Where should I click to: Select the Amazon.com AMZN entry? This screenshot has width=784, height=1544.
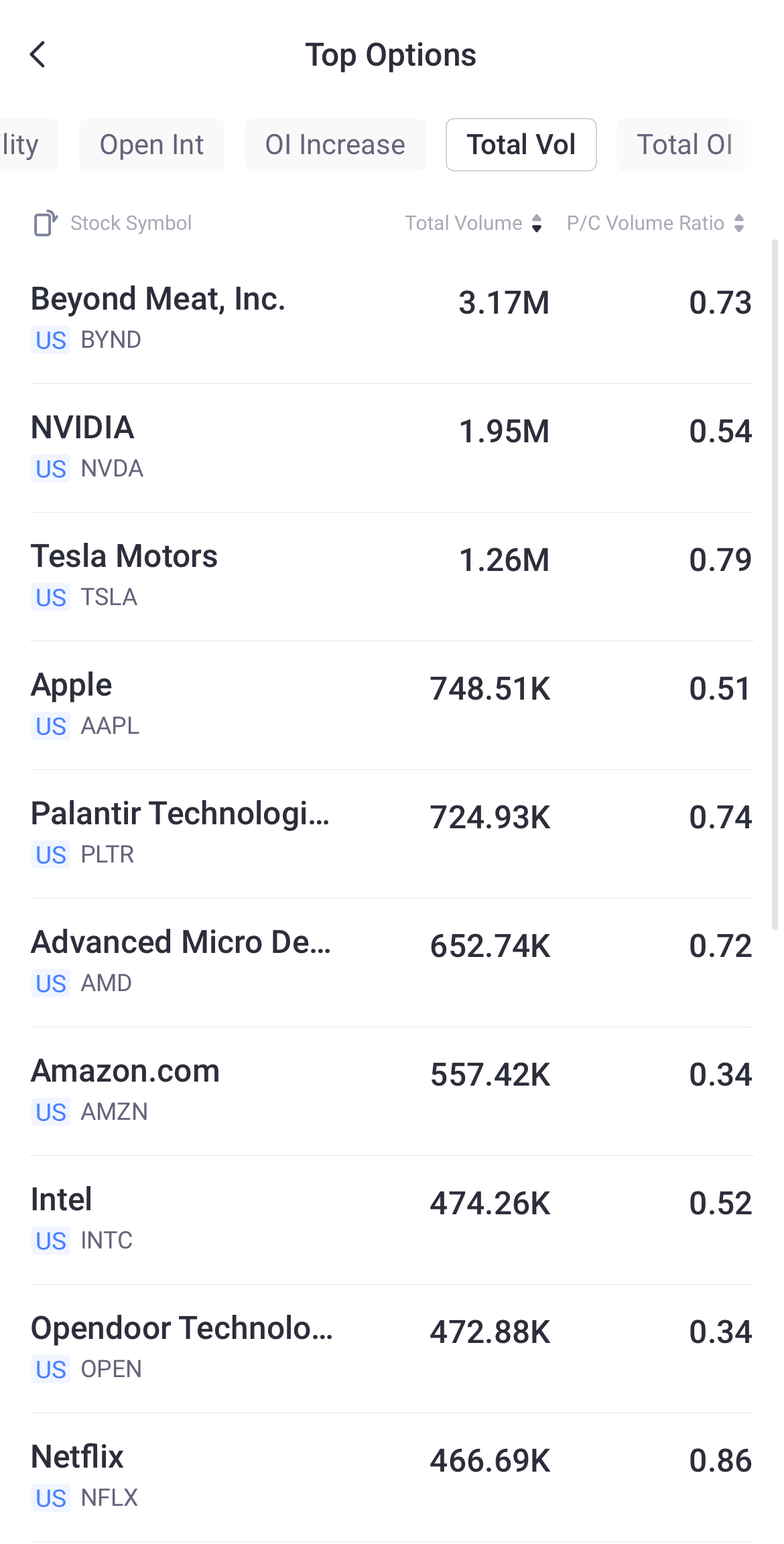coord(392,1090)
